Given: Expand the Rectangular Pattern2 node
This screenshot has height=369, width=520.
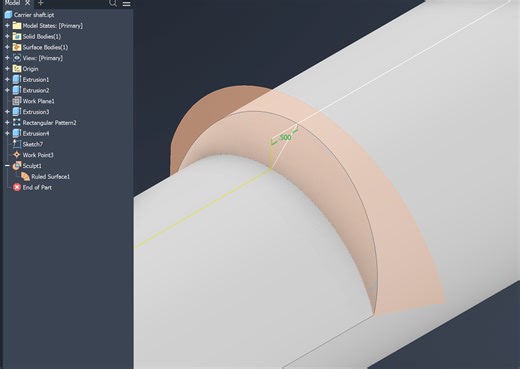Looking at the screenshot, I should (7, 122).
